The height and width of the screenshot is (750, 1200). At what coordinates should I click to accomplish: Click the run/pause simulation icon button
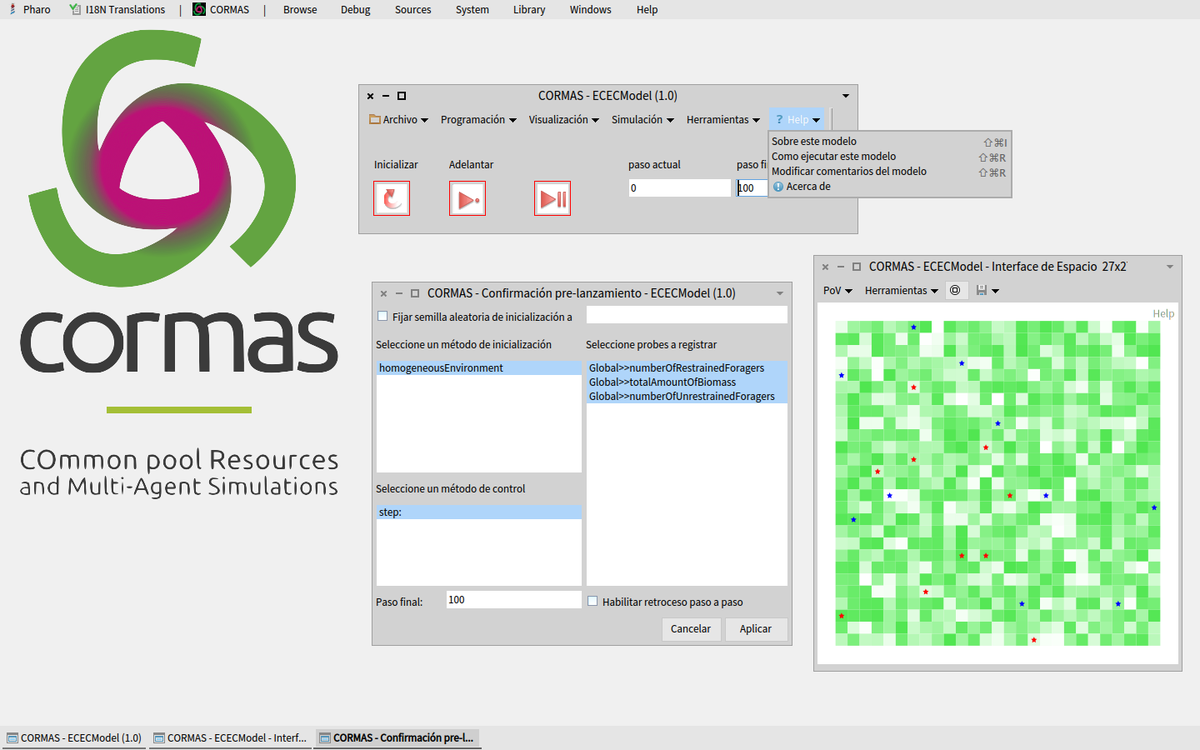click(552, 198)
